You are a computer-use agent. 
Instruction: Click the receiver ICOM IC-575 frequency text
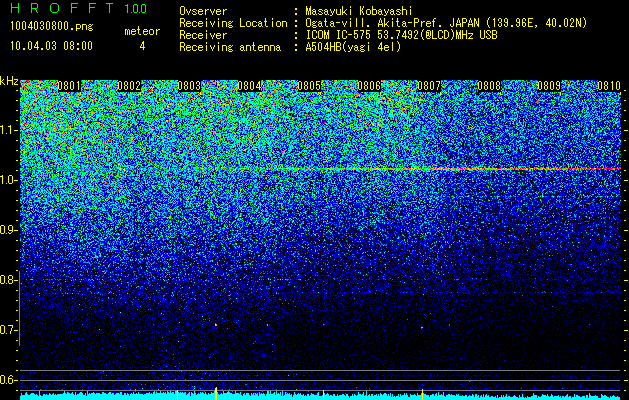click(x=401, y=35)
